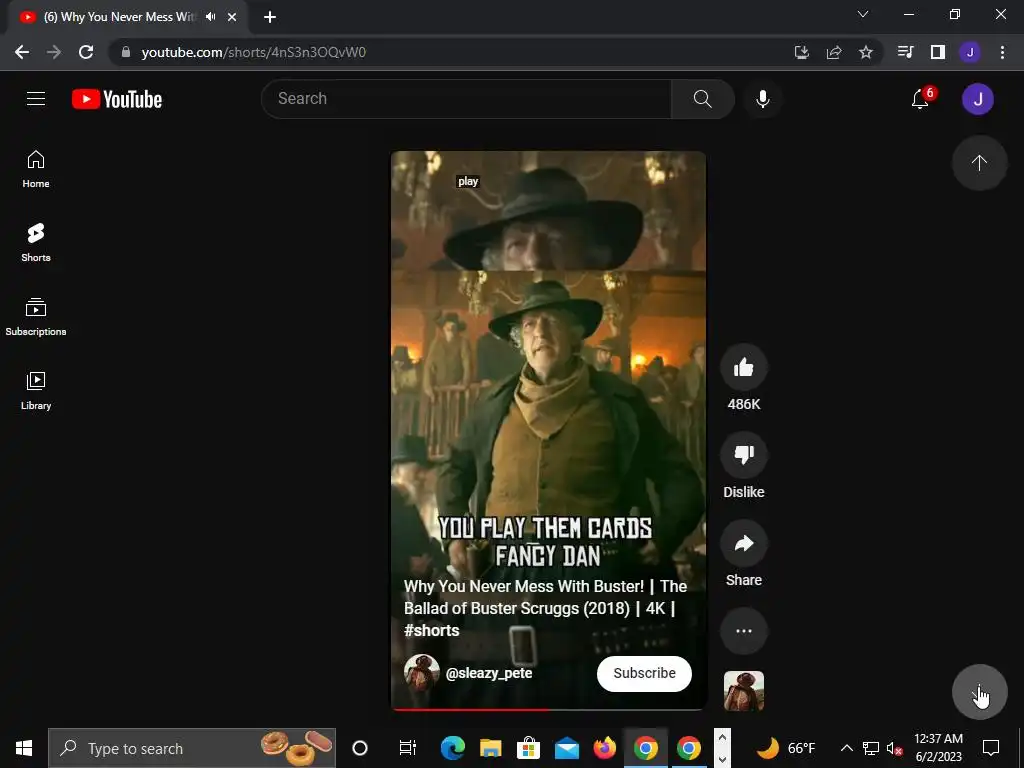Go forward in browser history

coord(54,52)
